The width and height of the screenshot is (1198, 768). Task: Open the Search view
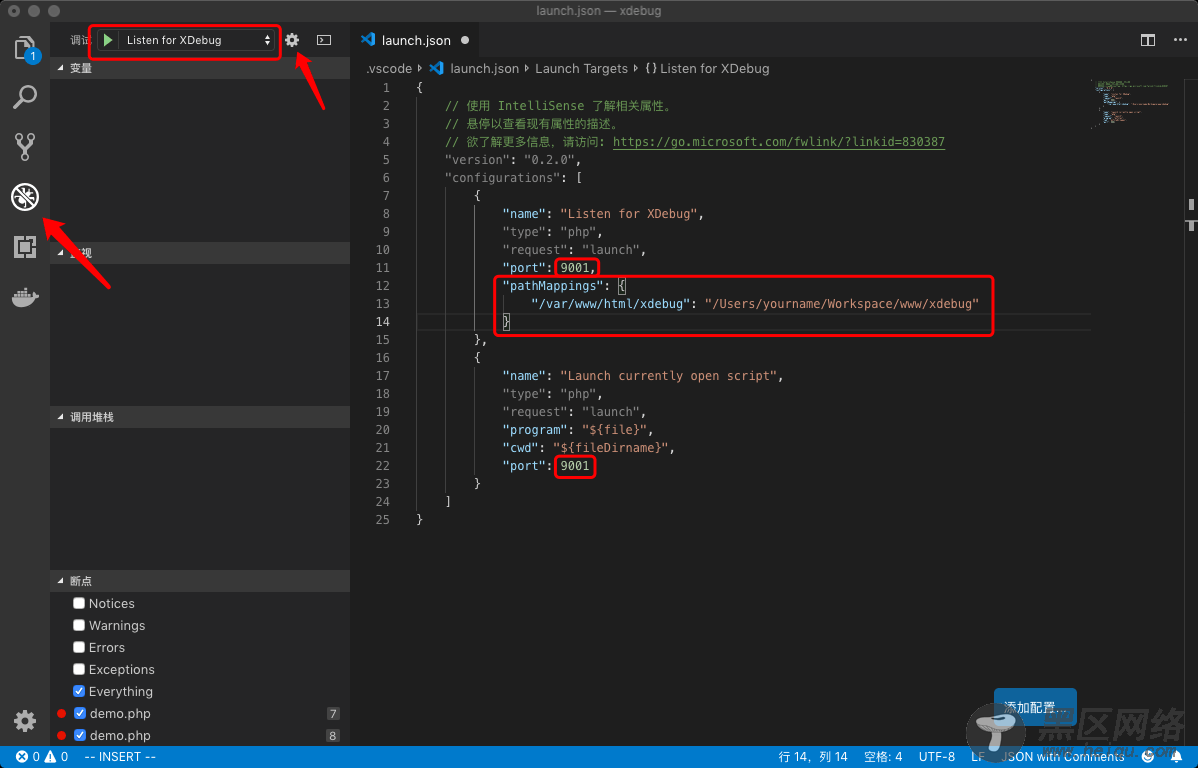coord(25,97)
